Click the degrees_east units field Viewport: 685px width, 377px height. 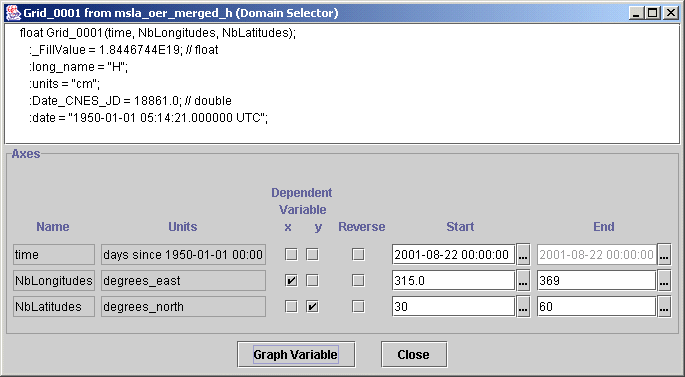(183, 280)
